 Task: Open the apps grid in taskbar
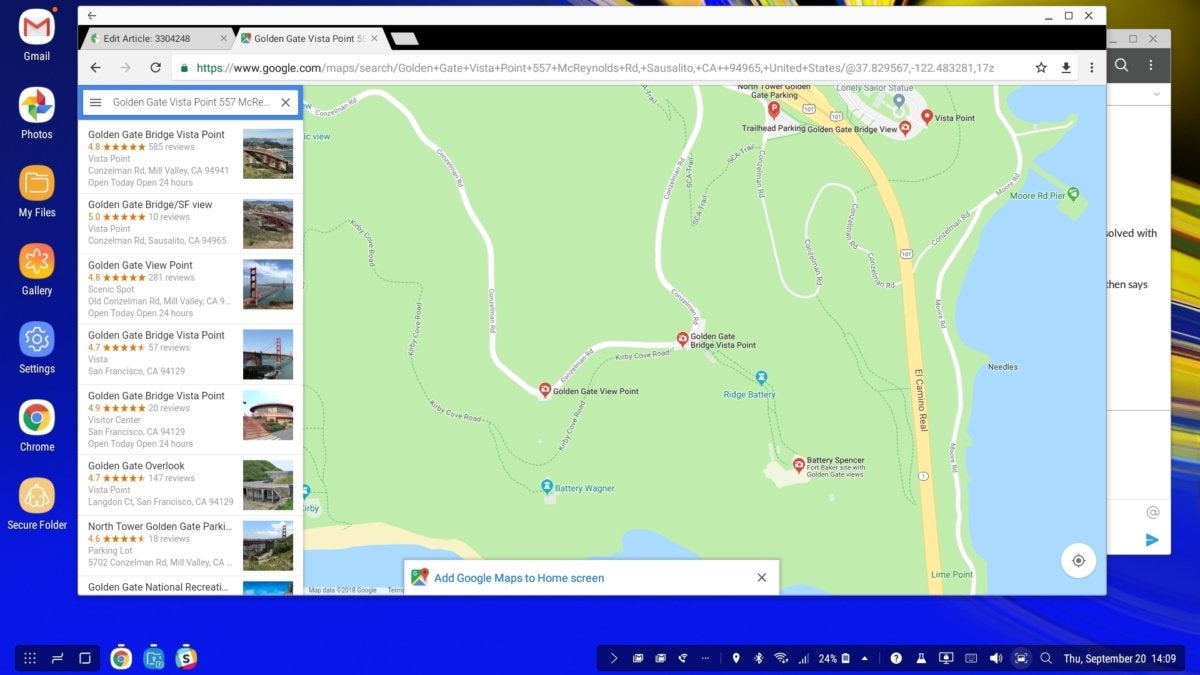click(30, 658)
